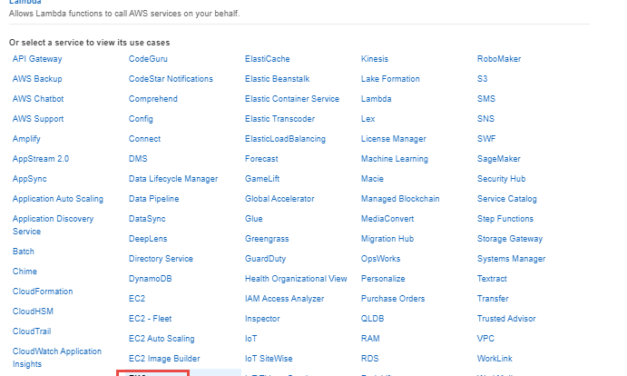Viewport: 627px width, 376px height.
Task: Choose Directory Service link
Action: (x=161, y=259)
